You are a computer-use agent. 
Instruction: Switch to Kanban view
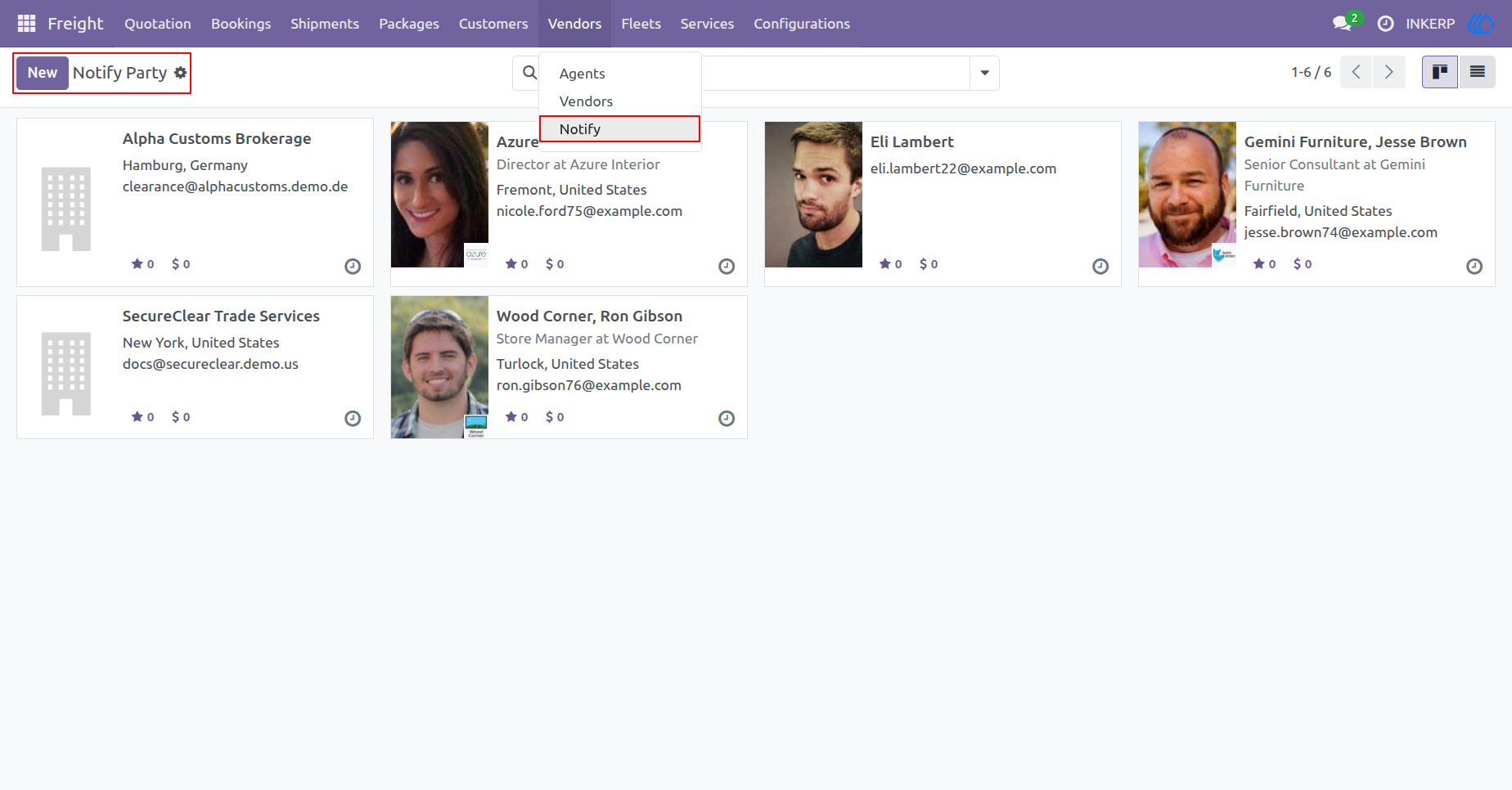point(1440,72)
